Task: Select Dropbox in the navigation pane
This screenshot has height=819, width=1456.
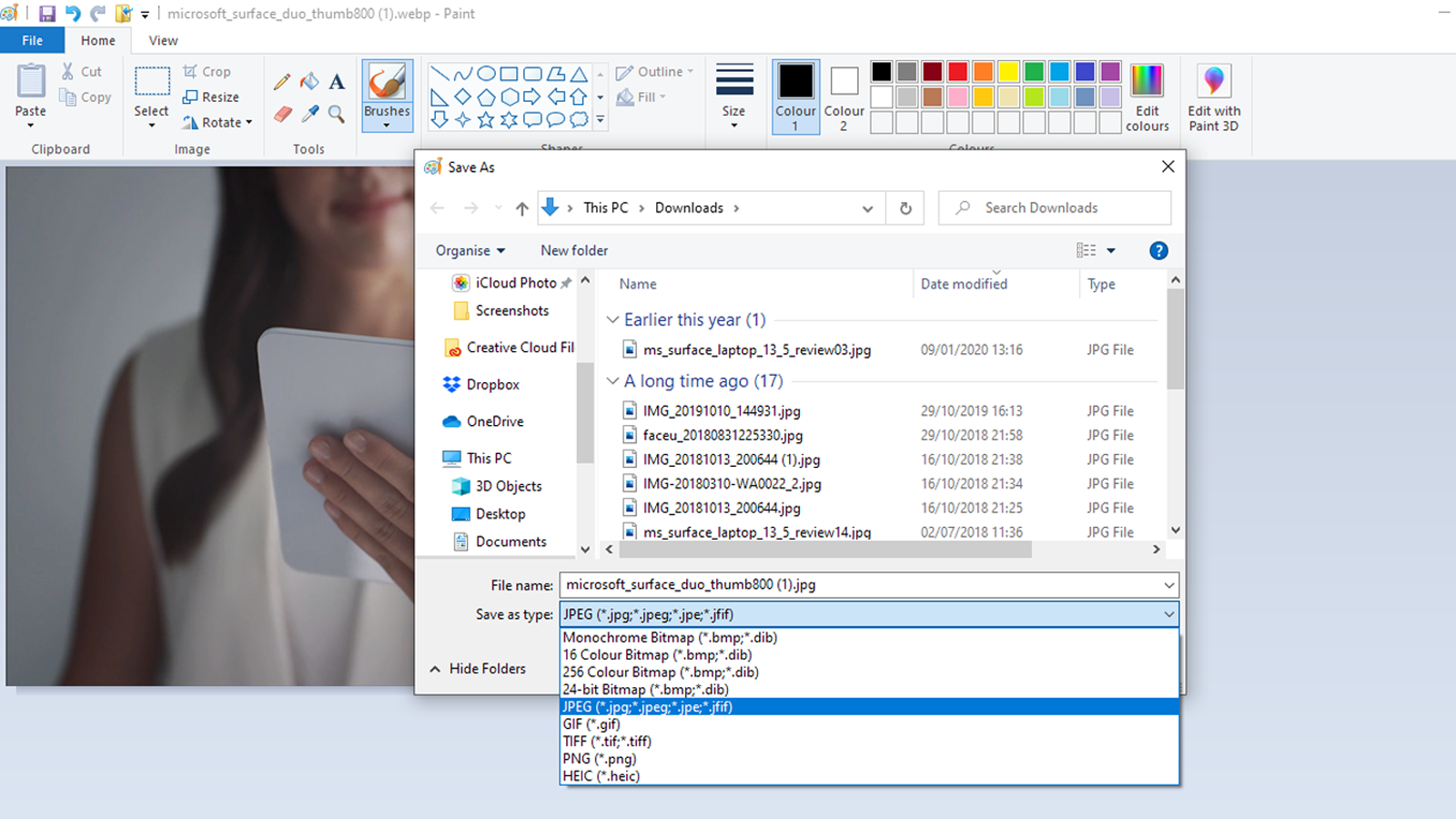Action: [481, 385]
